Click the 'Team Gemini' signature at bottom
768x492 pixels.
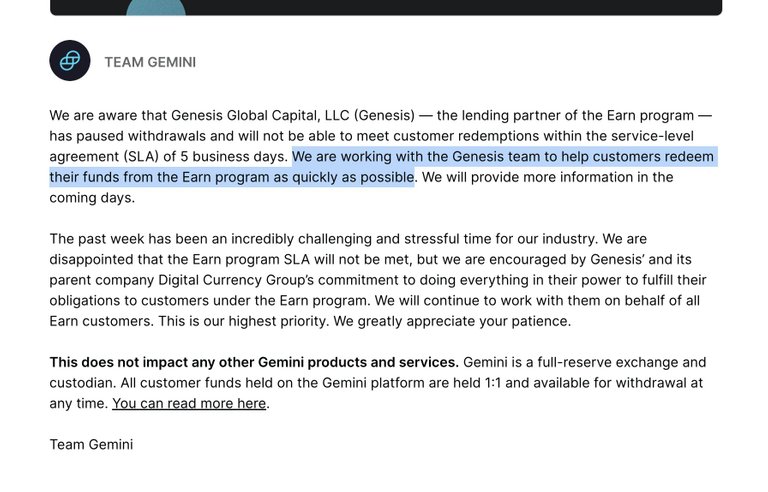pyautogui.click(x=91, y=444)
